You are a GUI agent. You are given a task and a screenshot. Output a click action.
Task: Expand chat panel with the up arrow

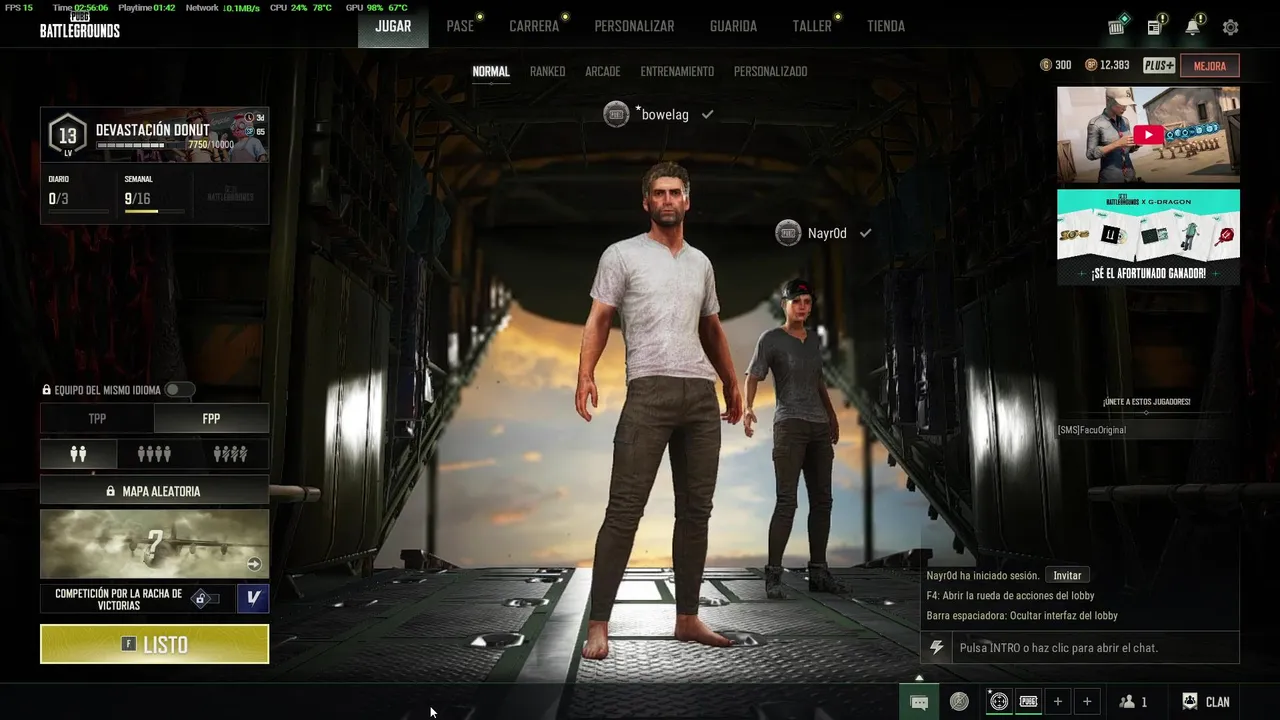tap(919, 678)
